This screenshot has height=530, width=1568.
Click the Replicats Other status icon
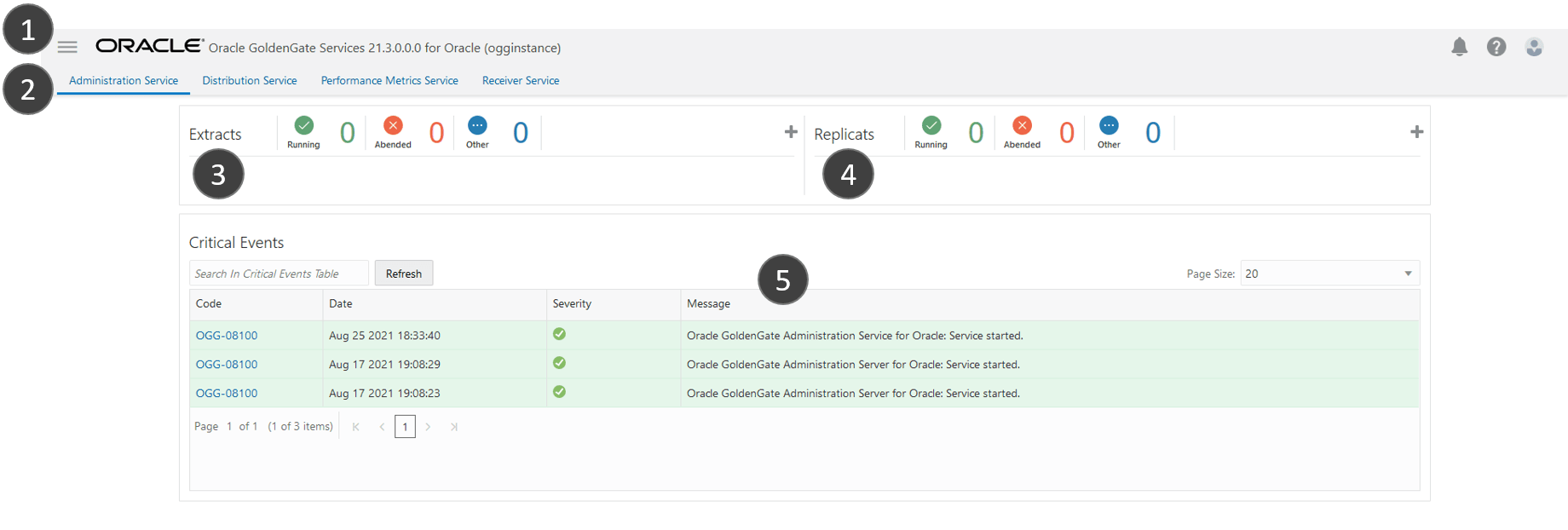click(1109, 126)
